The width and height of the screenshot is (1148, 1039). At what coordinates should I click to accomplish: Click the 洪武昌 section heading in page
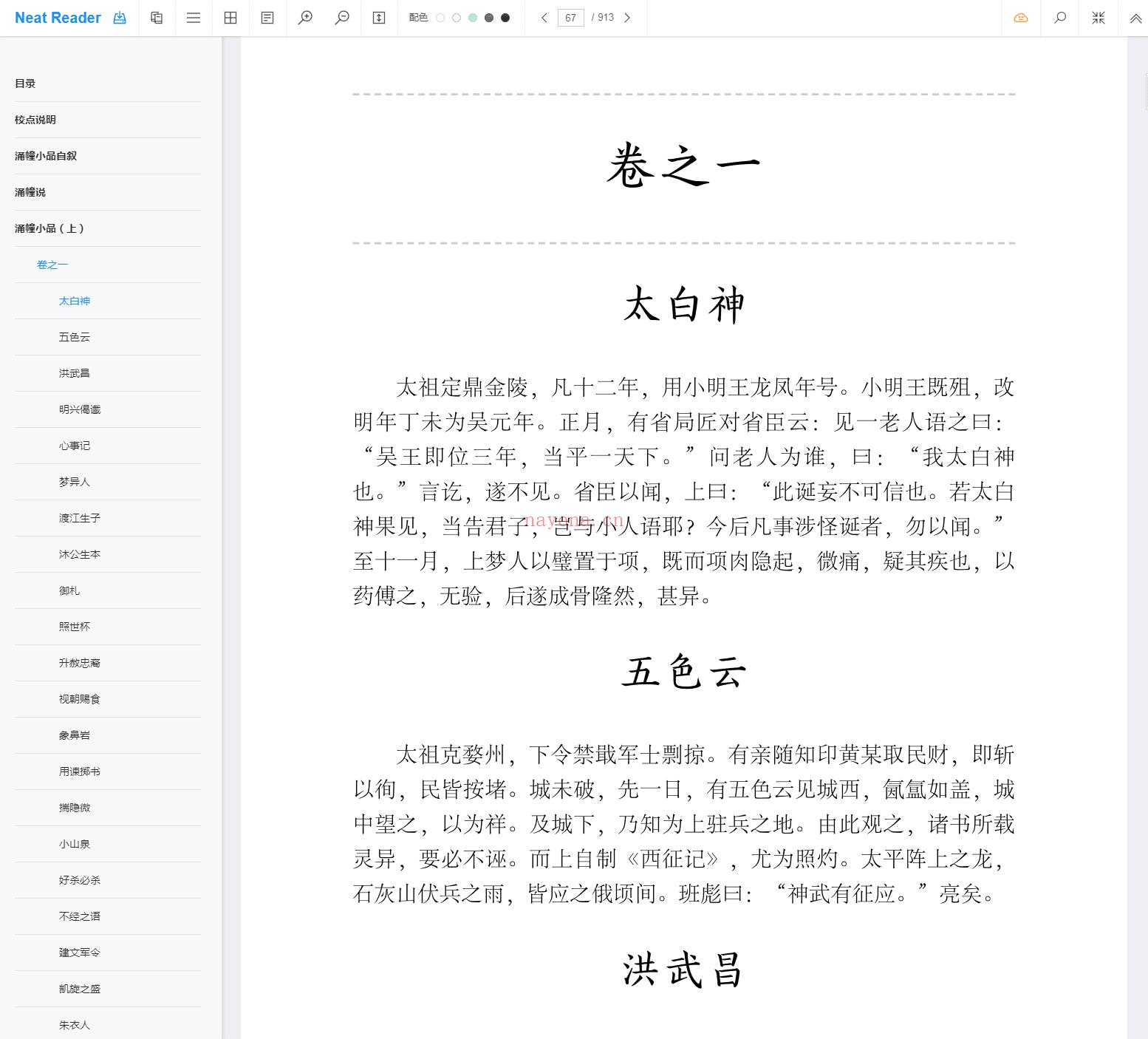click(x=684, y=970)
